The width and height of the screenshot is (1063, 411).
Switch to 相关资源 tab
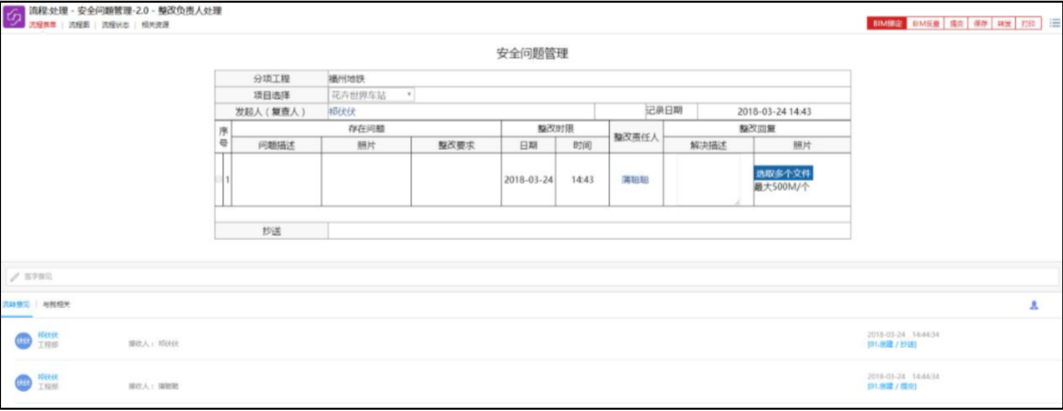click(155, 25)
